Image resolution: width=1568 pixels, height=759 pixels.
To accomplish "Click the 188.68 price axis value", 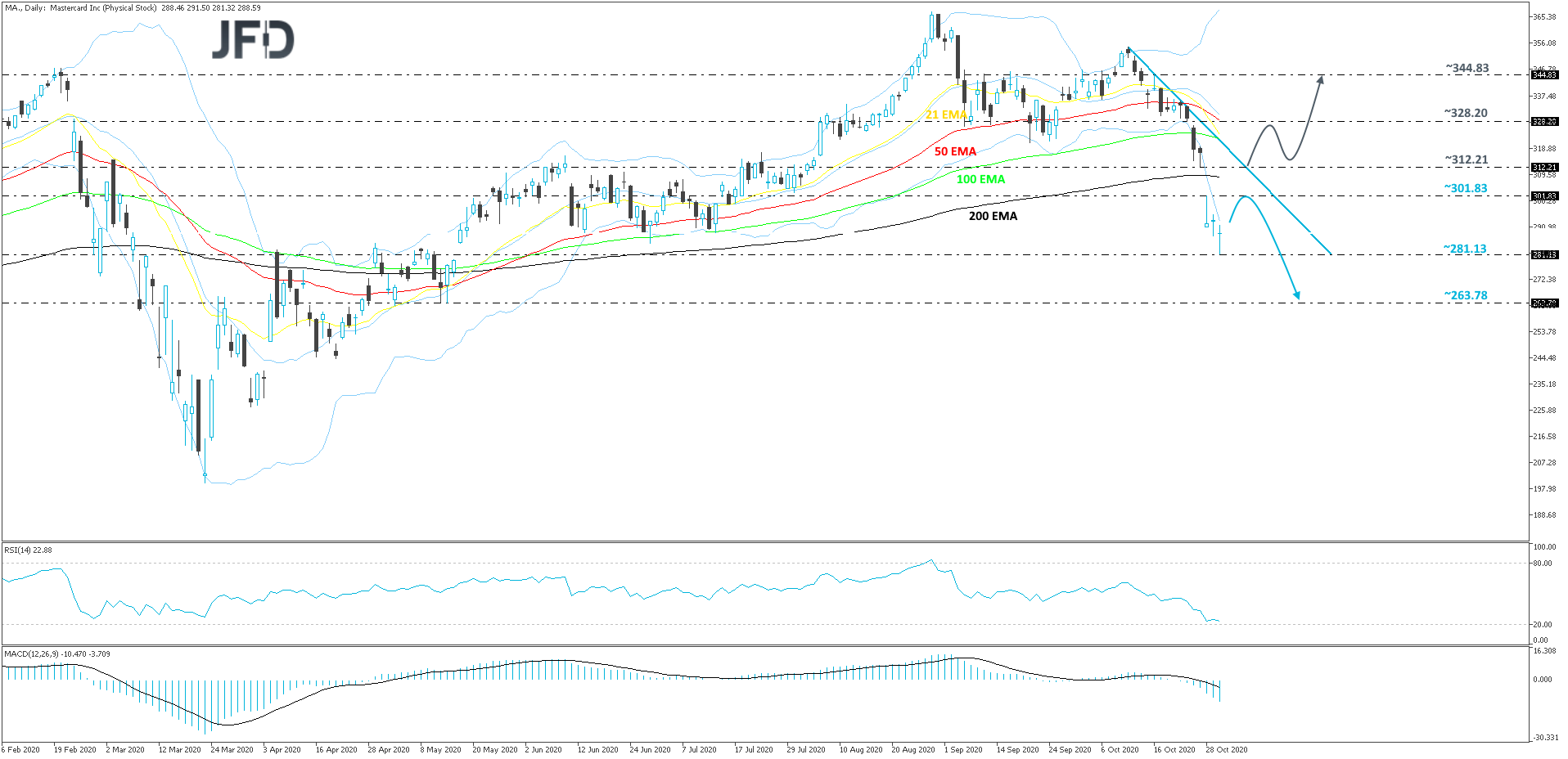I will pyautogui.click(x=1544, y=515).
